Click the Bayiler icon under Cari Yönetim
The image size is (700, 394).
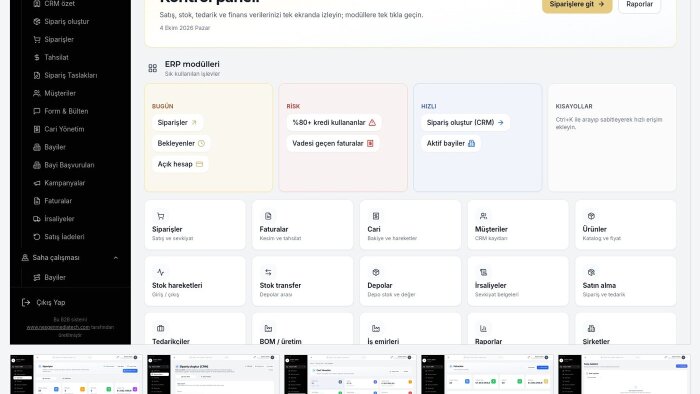[x=37, y=147]
